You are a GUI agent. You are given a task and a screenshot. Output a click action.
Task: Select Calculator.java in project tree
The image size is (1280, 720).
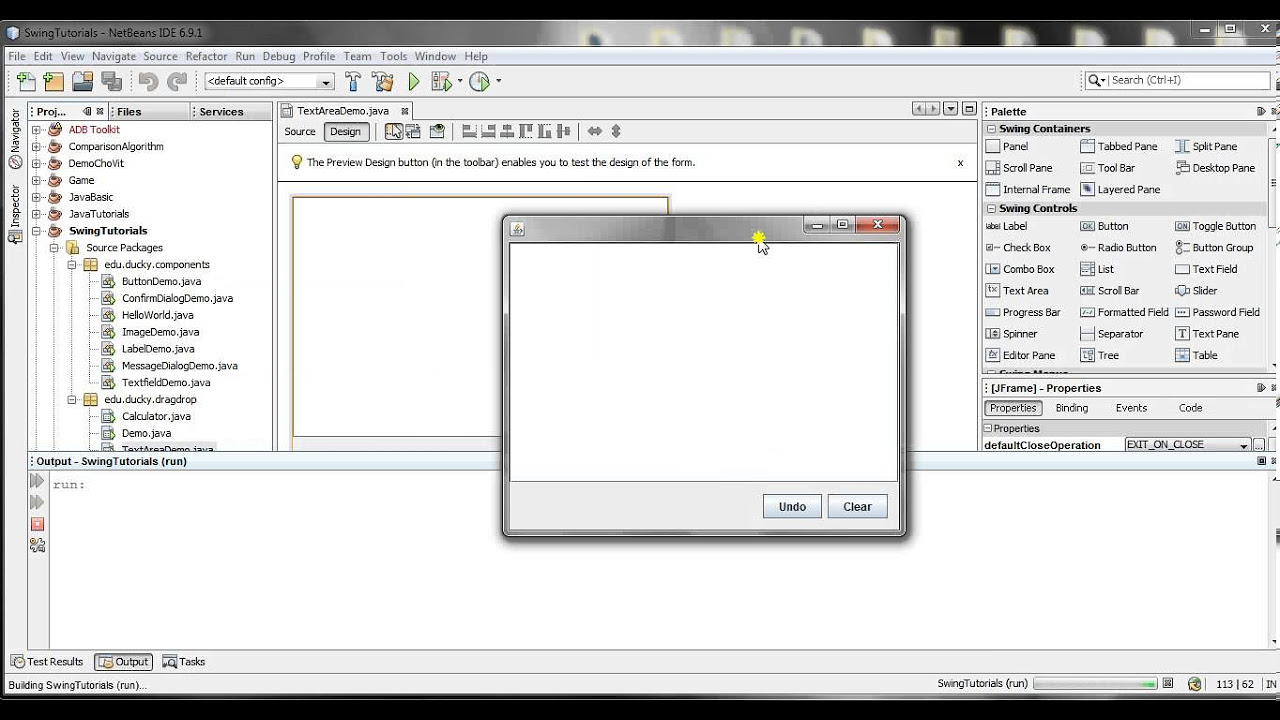[x=156, y=416]
